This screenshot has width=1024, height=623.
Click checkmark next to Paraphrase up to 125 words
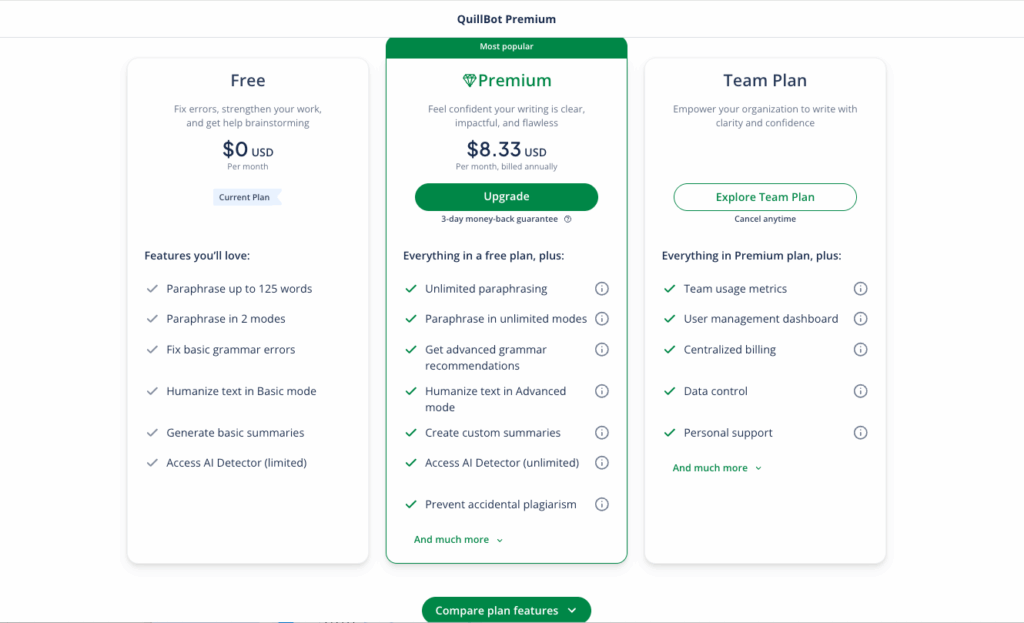point(152,288)
